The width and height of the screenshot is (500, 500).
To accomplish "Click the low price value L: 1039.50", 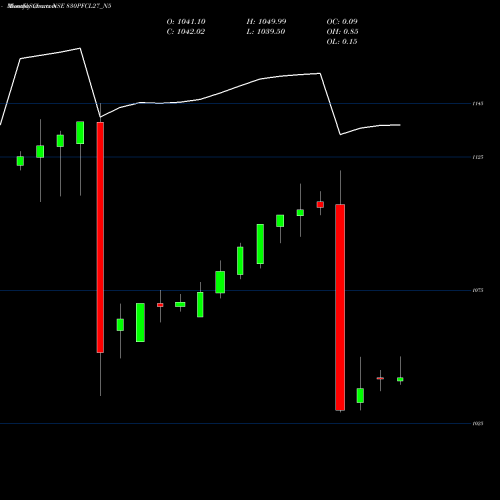I will (x=266, y=32).
